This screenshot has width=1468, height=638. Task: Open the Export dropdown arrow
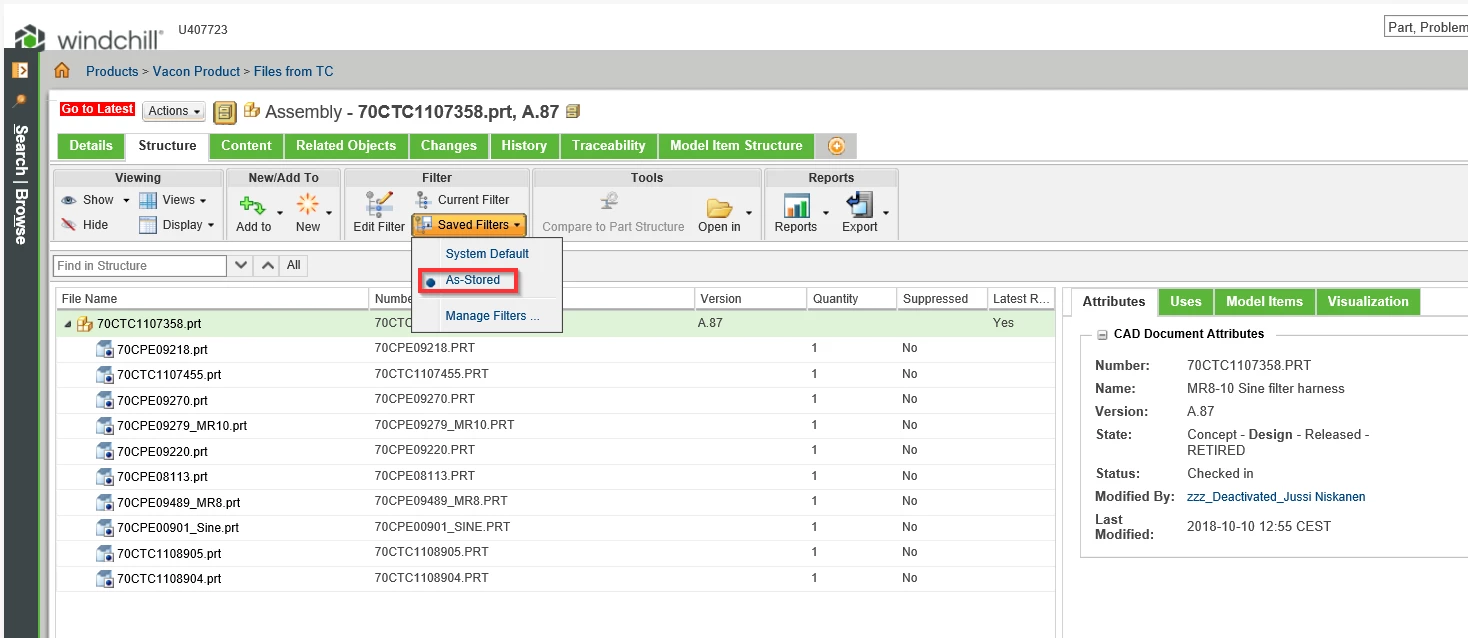tap(886, 213)
